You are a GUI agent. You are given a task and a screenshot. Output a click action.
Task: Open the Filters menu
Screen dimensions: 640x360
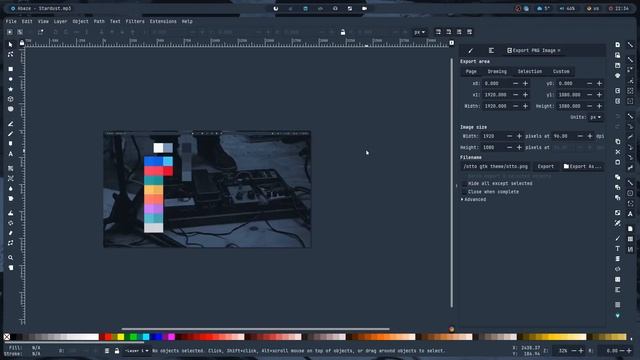135,21
